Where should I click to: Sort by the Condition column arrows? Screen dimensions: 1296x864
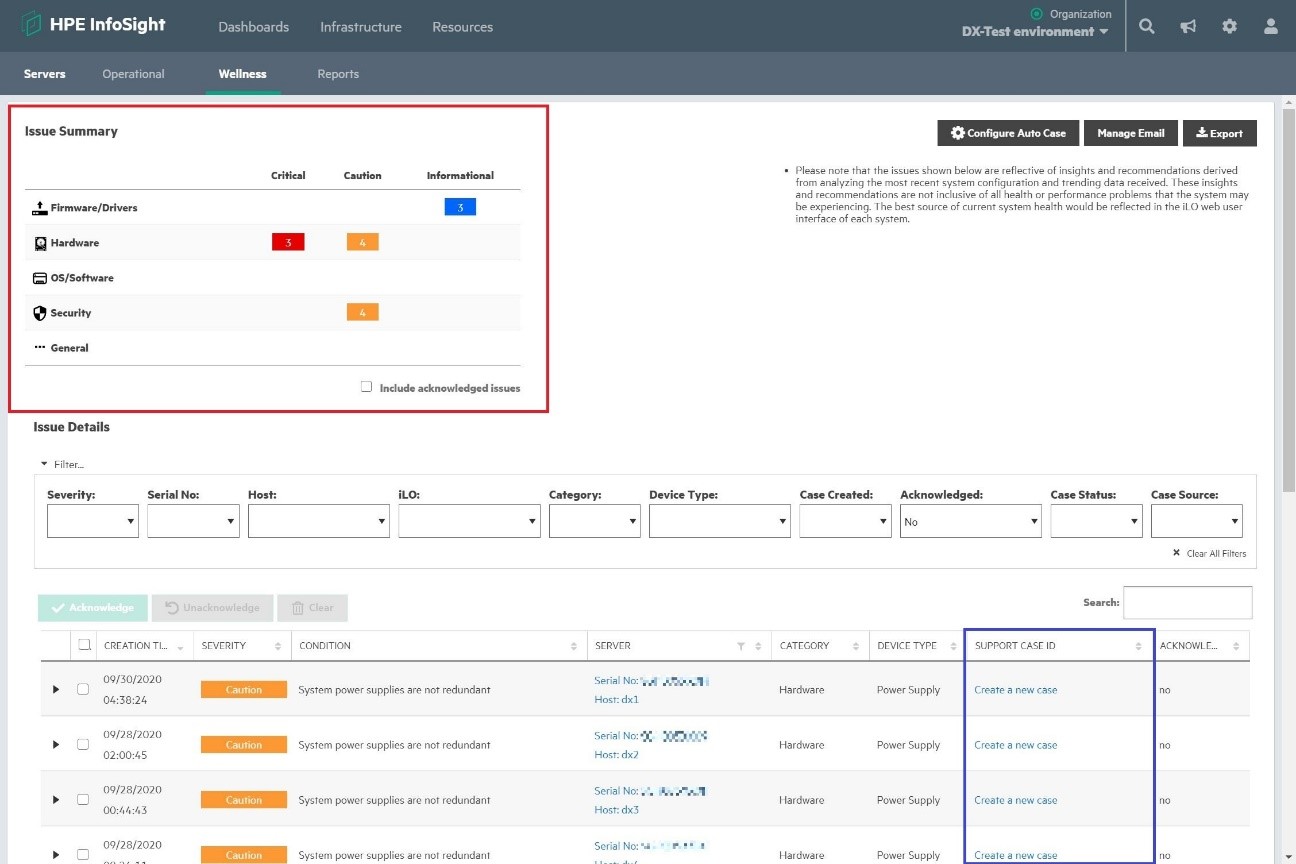(574, 646)
